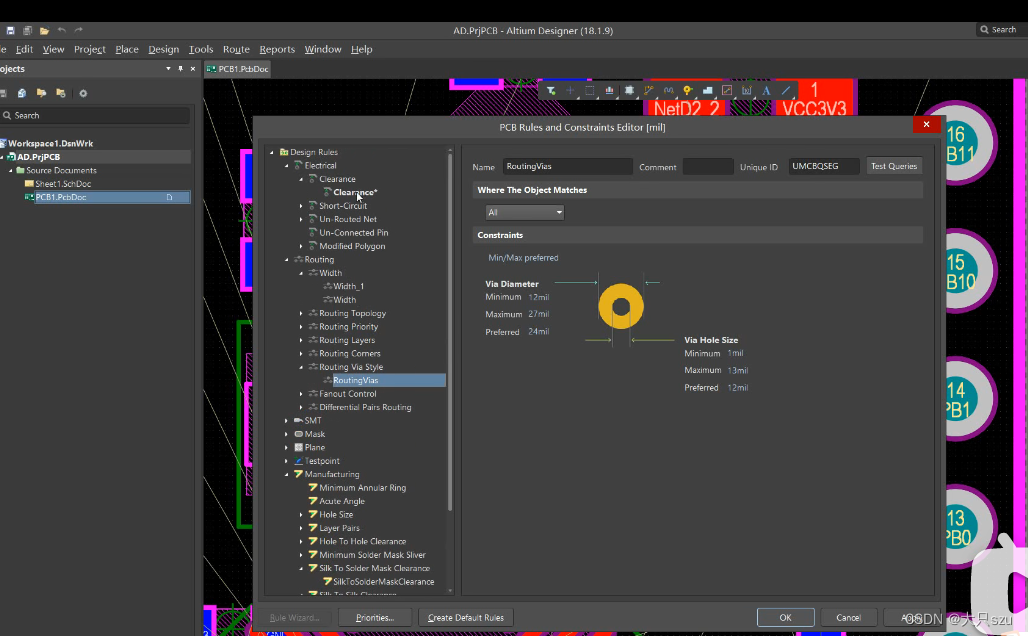Click the Comment input field
The image size is (1028, 636).
tap(708, 167)
